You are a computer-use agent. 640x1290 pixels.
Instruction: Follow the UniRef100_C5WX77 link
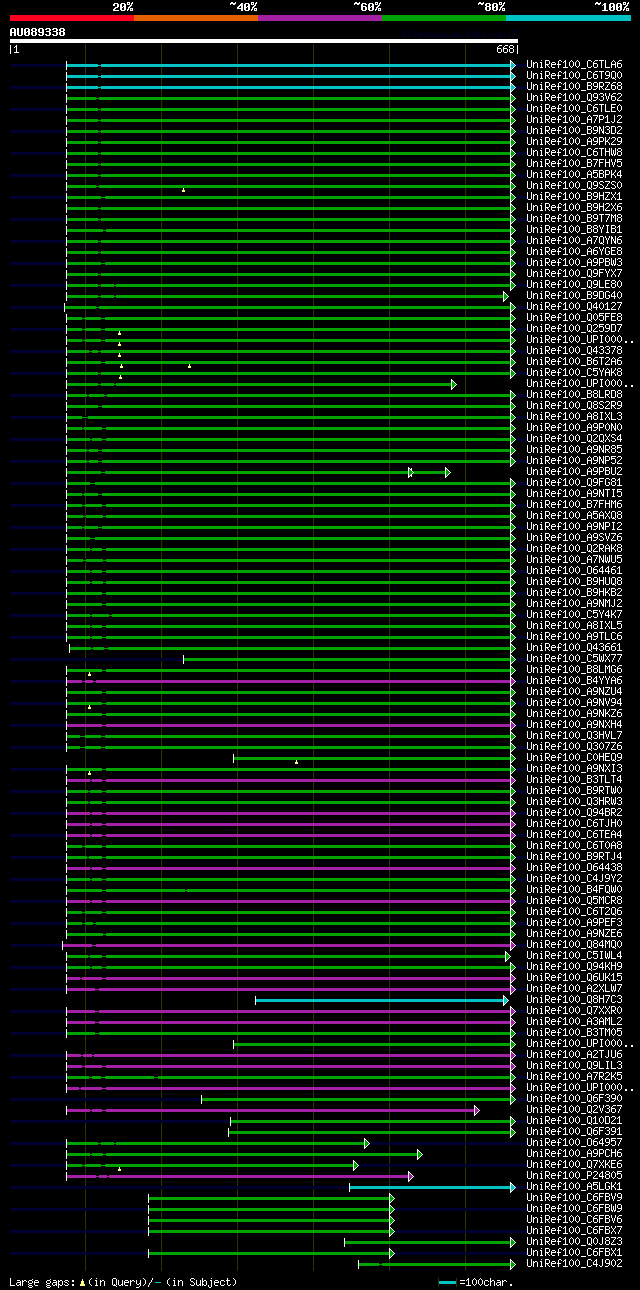574,658
